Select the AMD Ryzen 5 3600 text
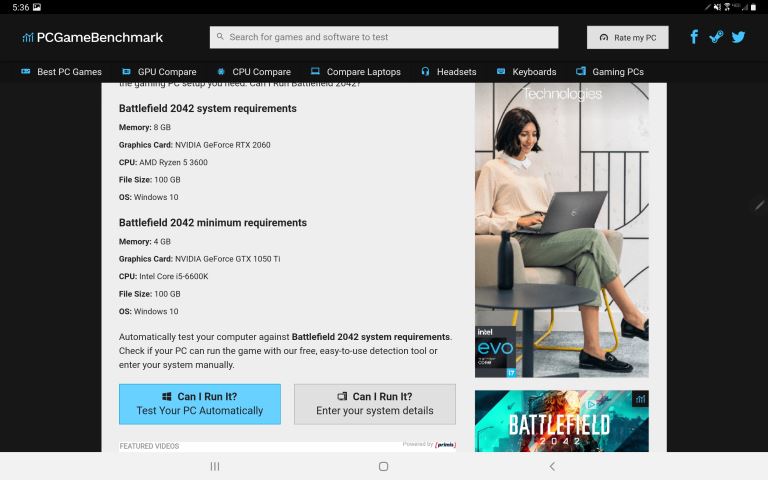The height and width of the screenshot is (480, 768). pos(173,163)
